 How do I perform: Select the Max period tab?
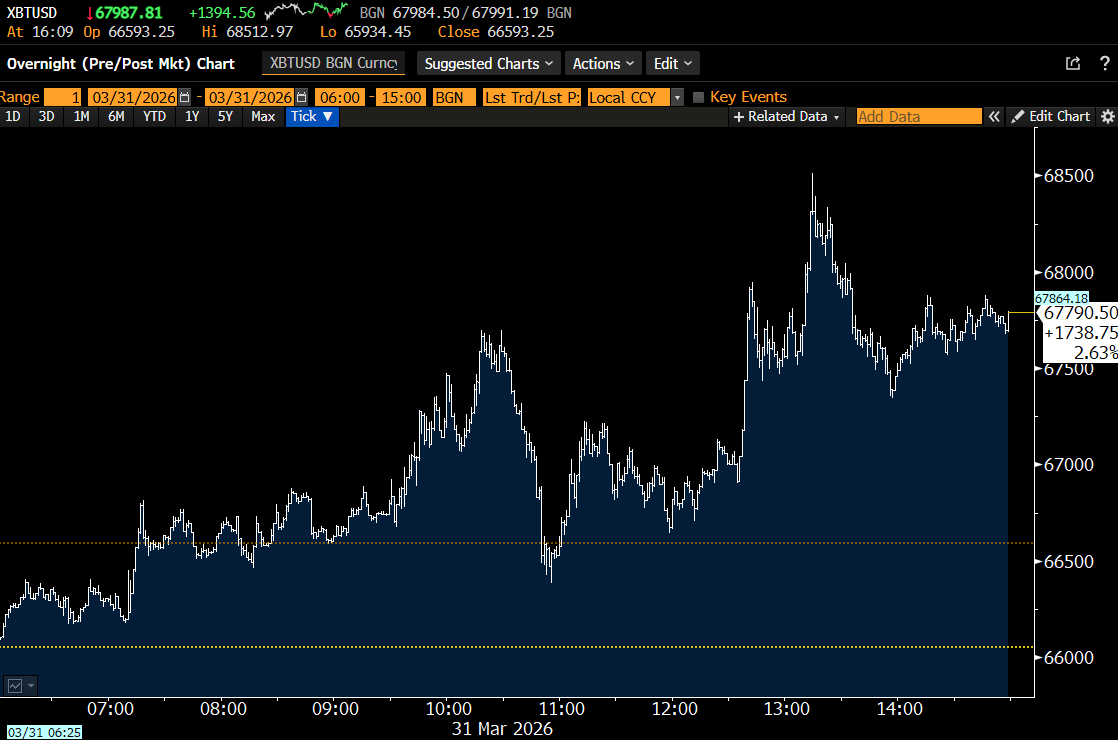(263, 117)
